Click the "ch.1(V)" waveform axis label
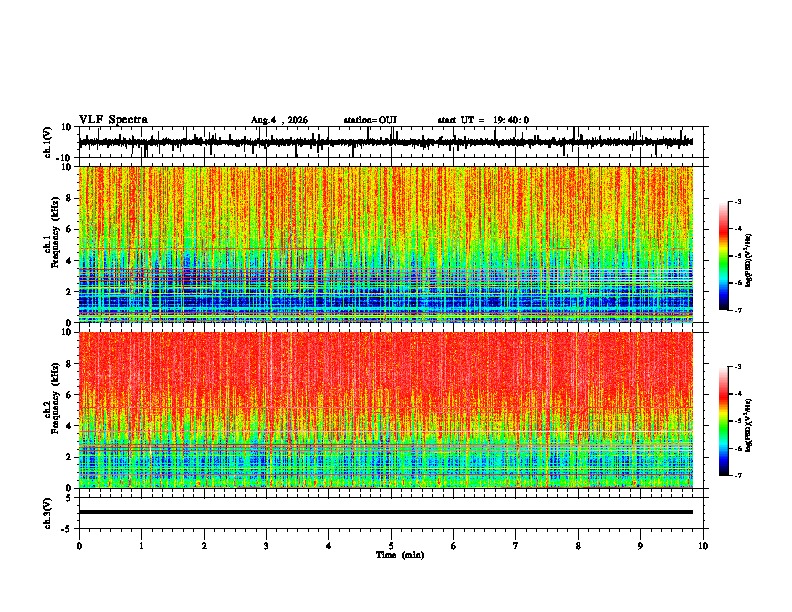Viewport: 792px width, 612px height. (48, 142)
